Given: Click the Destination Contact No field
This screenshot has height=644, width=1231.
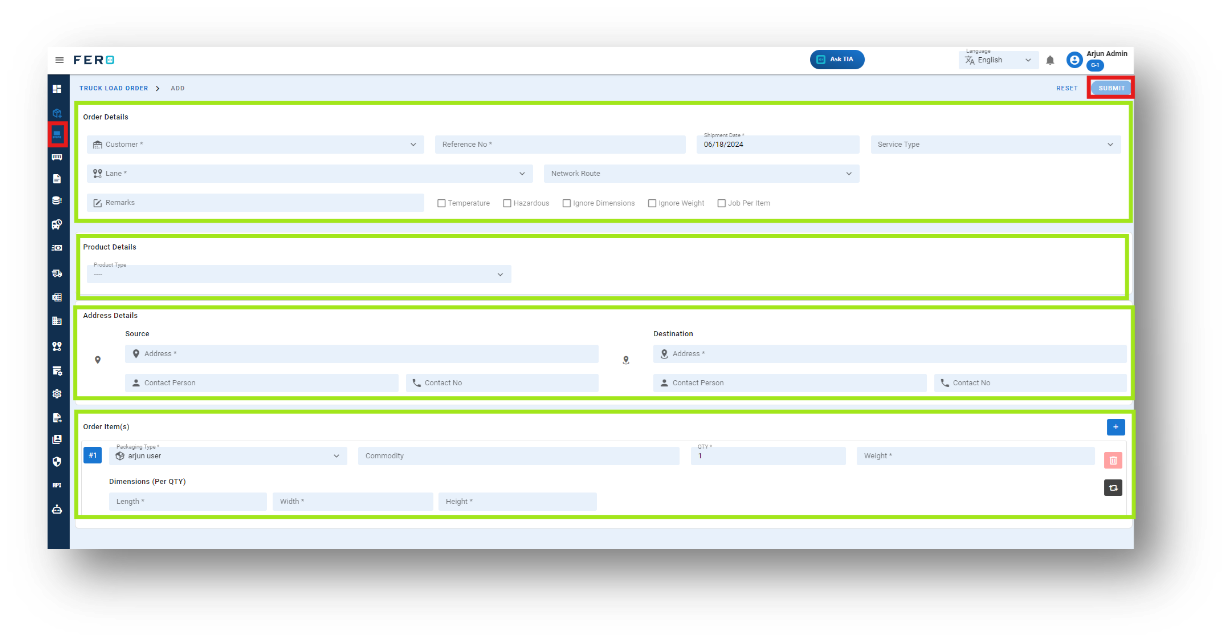Looking at the screenshot, I should (x=1030, y=383).
